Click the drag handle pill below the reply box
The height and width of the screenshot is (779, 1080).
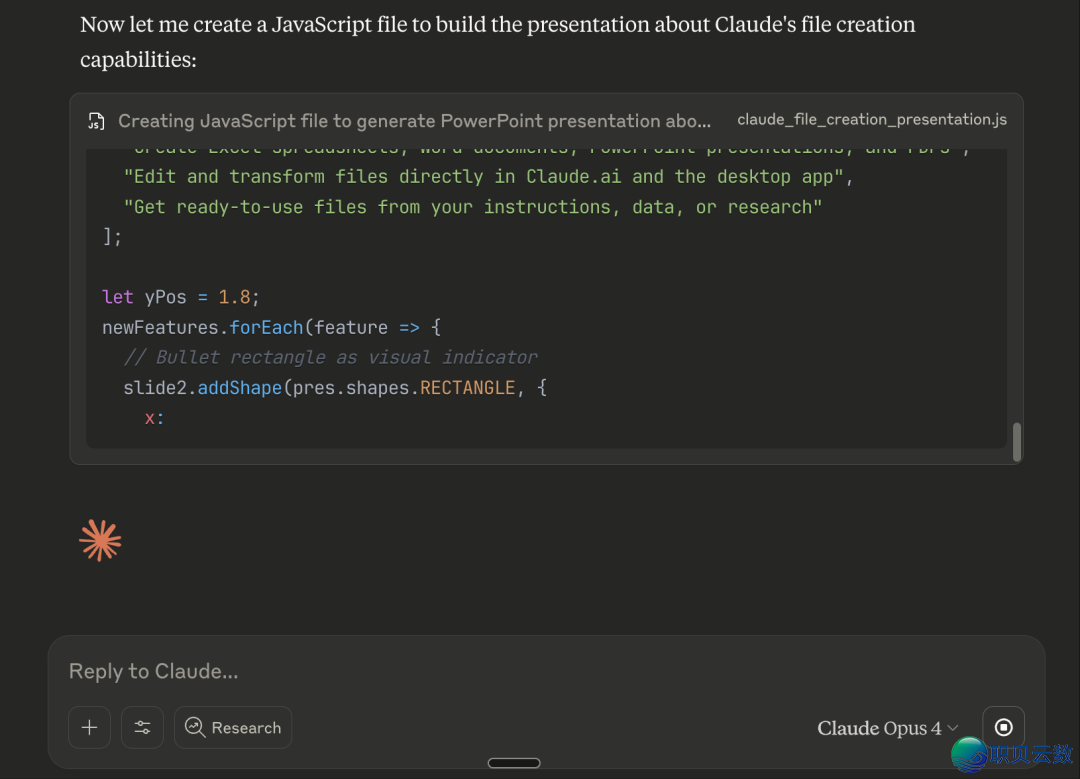(514, 762)
